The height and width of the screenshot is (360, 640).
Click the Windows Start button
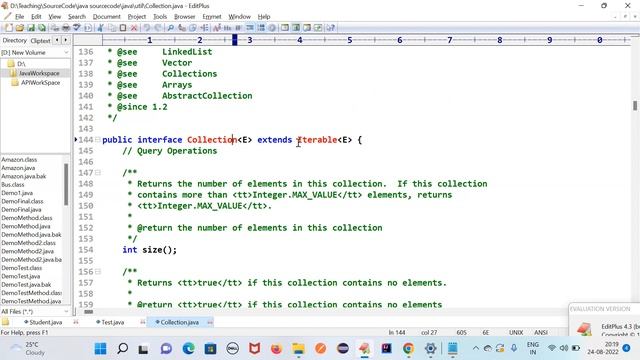click(100, 348)
